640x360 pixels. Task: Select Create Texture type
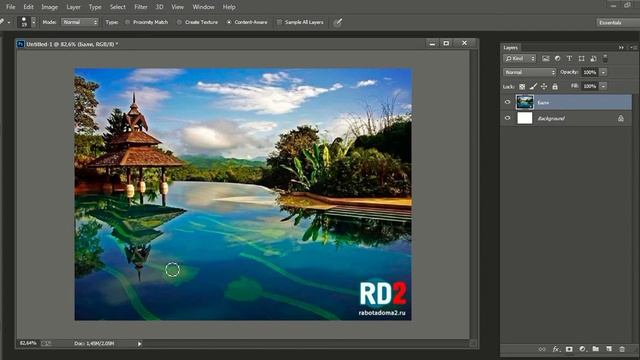(198, 22)
